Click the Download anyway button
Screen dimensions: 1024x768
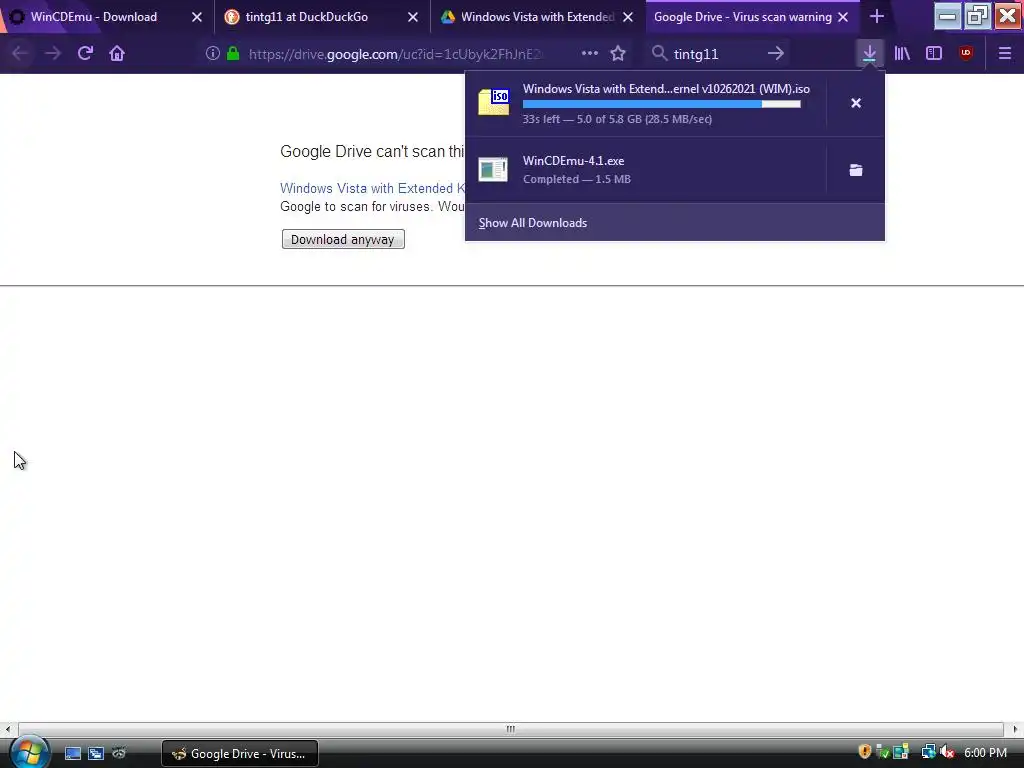click(343, 239)
